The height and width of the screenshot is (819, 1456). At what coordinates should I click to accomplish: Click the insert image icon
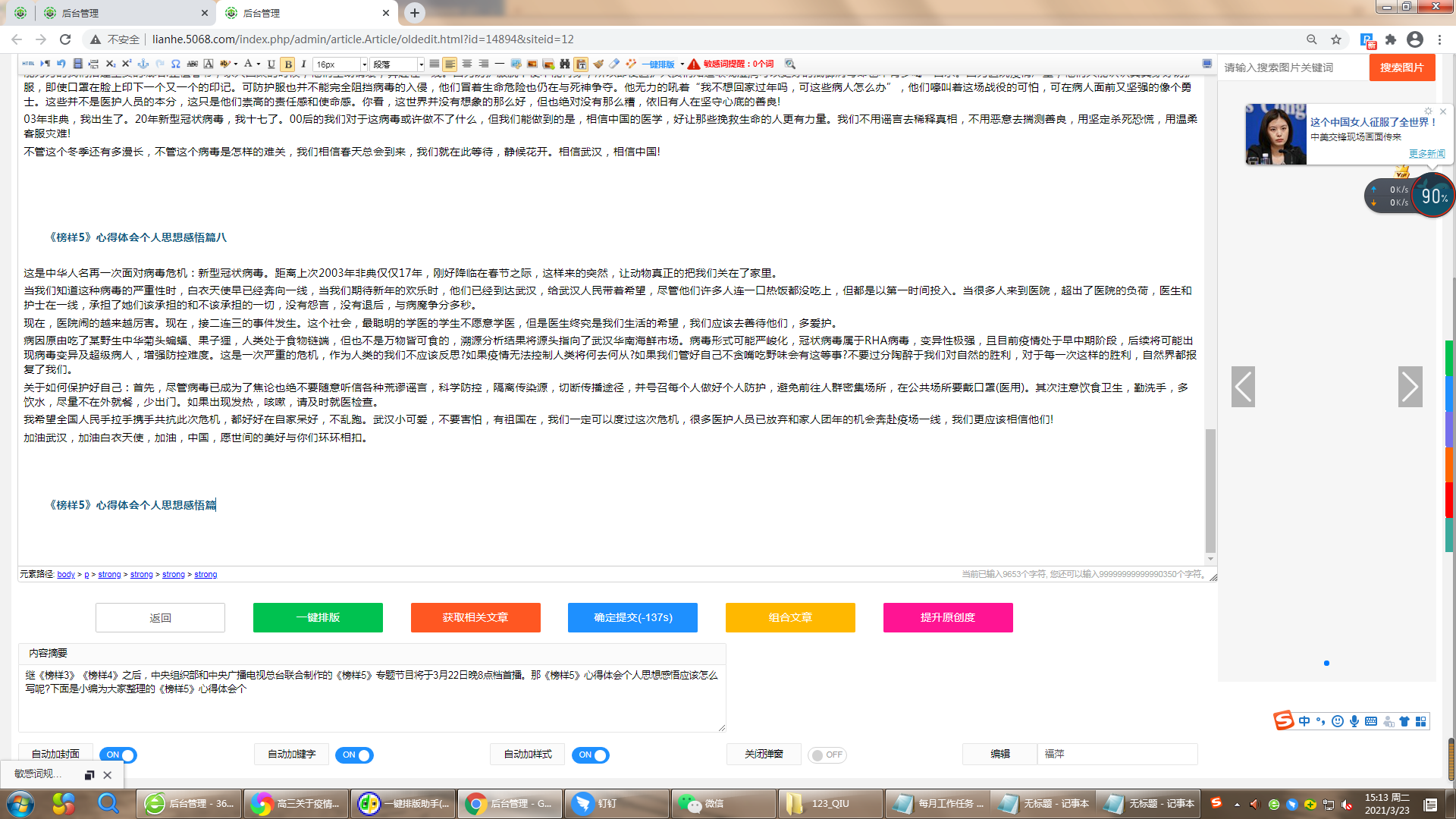(x=532, y=64)
